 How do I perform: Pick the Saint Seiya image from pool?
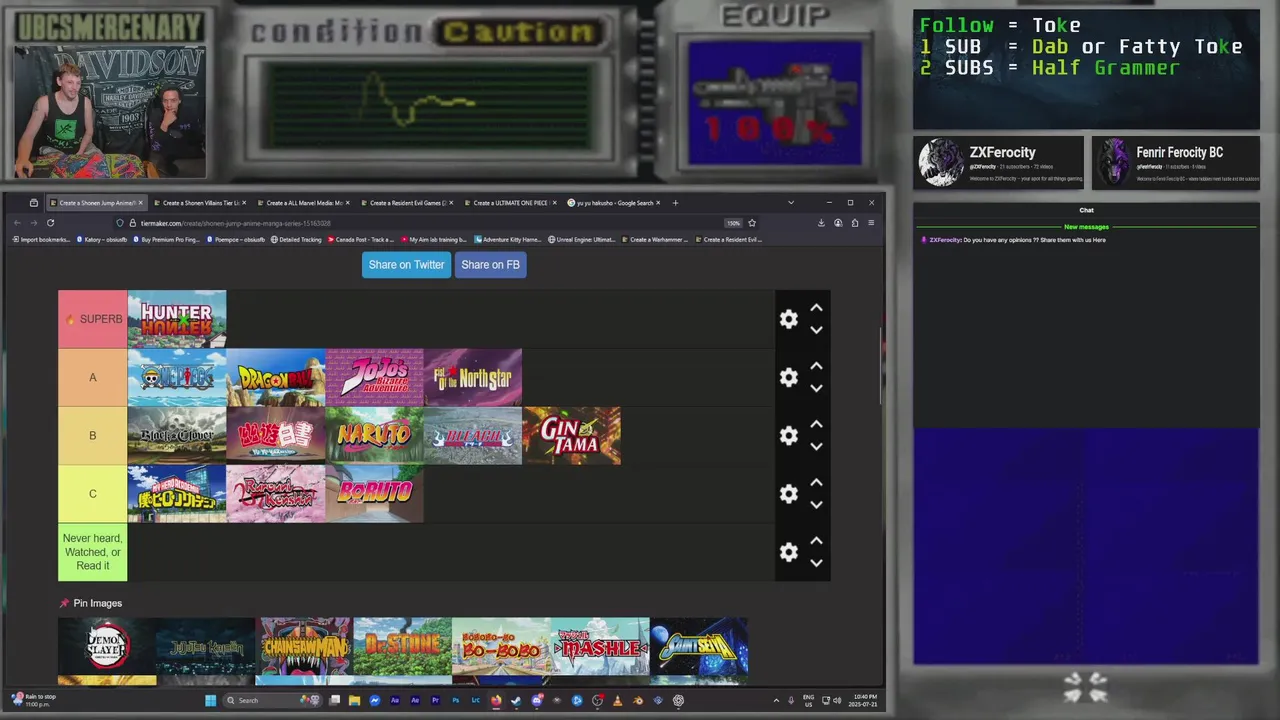click(699, 646)
